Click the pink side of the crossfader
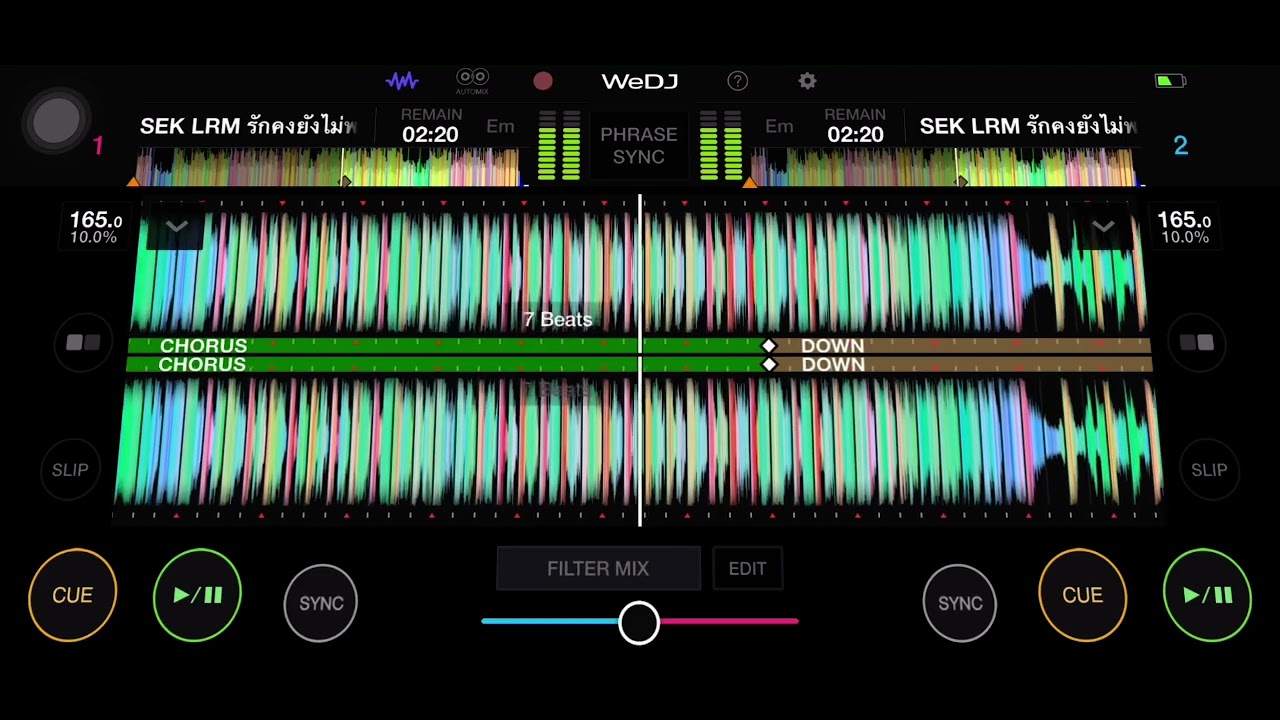Image resolution: width=1280 pixels, height=720 pixels. tap(730, 621)
